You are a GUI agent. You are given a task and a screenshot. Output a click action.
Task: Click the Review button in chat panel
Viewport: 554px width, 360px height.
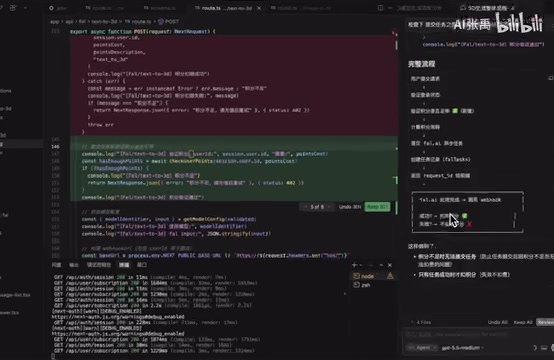click(545, 322)
